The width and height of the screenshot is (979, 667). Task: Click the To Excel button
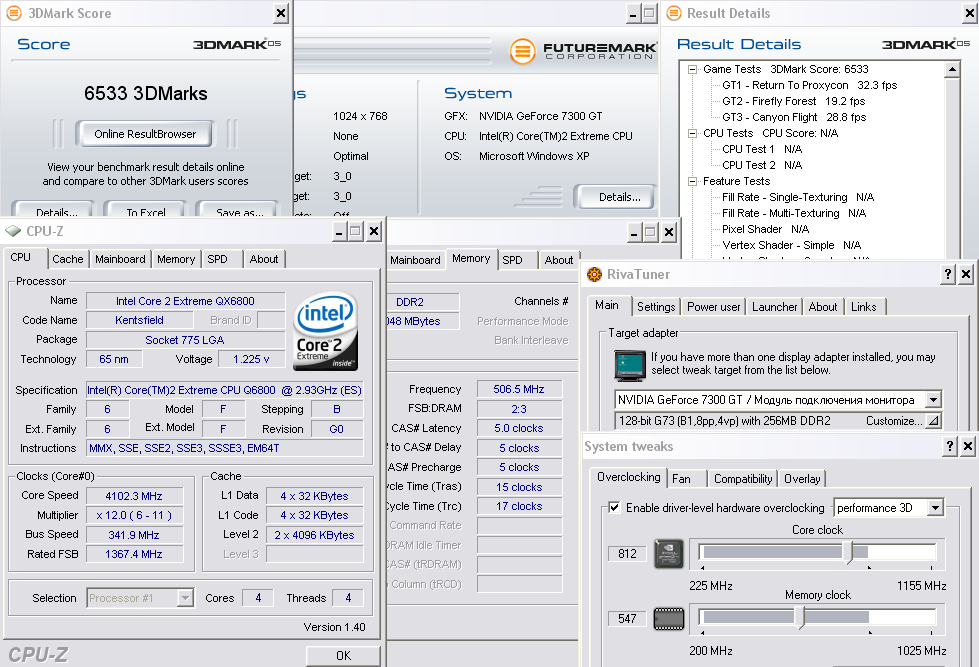click(145, 210)
